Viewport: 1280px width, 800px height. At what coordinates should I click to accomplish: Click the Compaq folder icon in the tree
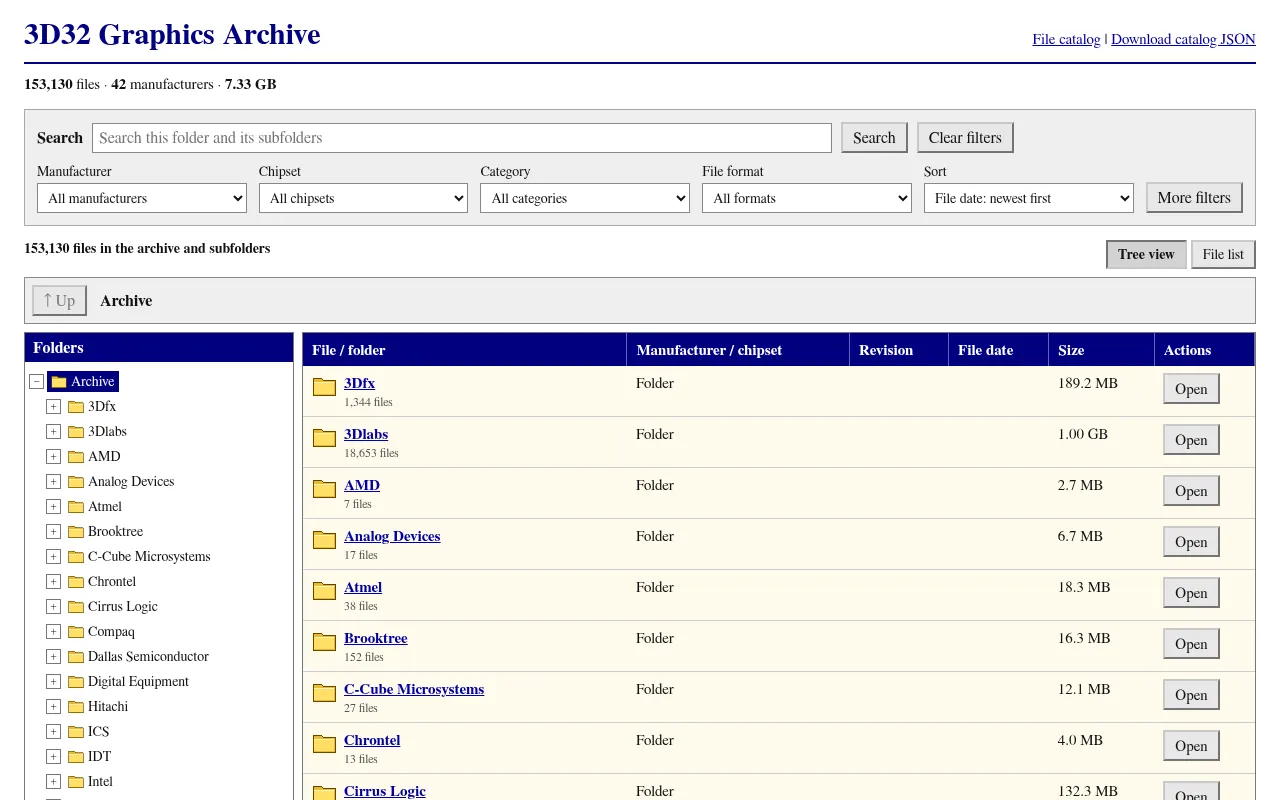click(x=76, y=631)
